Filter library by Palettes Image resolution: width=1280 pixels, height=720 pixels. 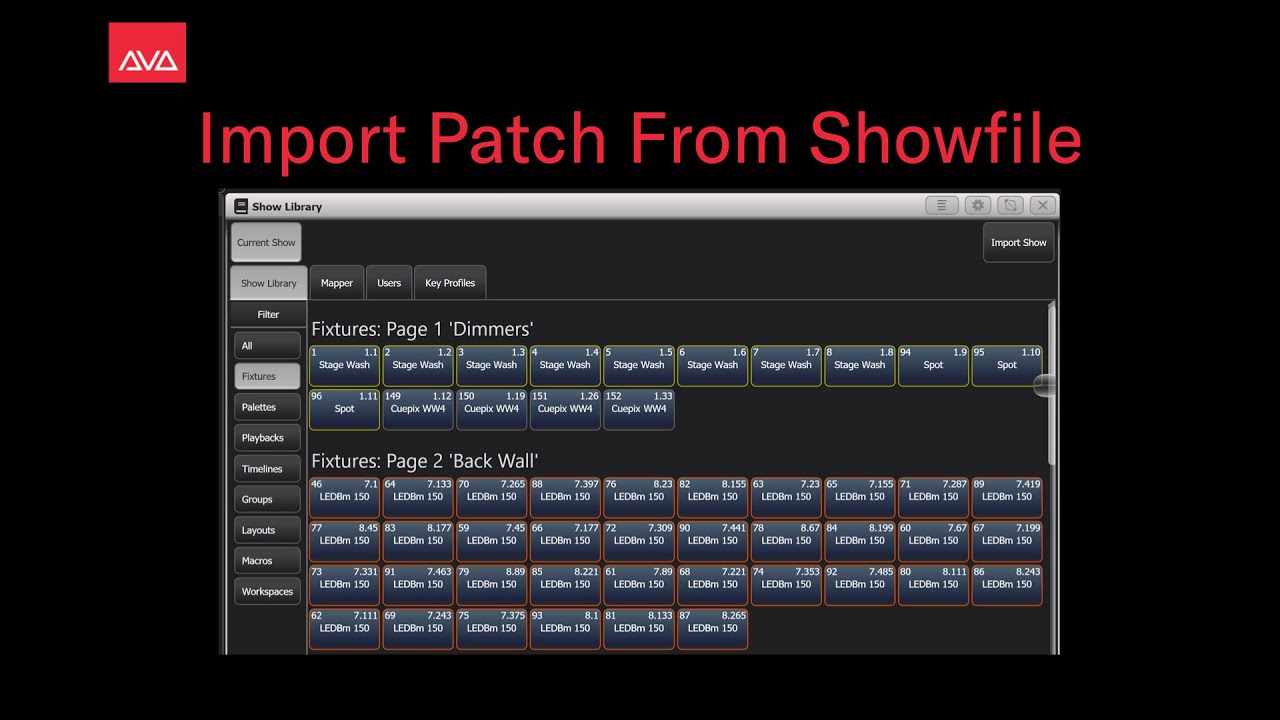coord(267,407)
